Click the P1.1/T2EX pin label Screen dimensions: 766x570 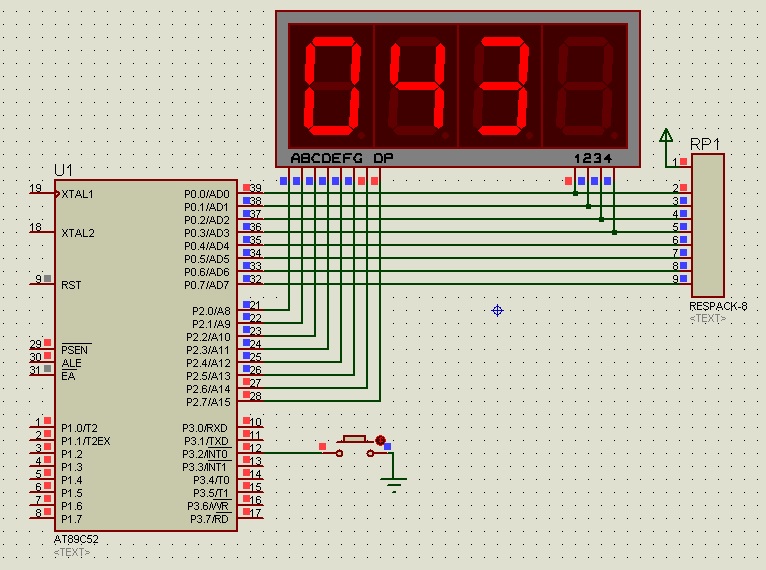click(85, 441)
